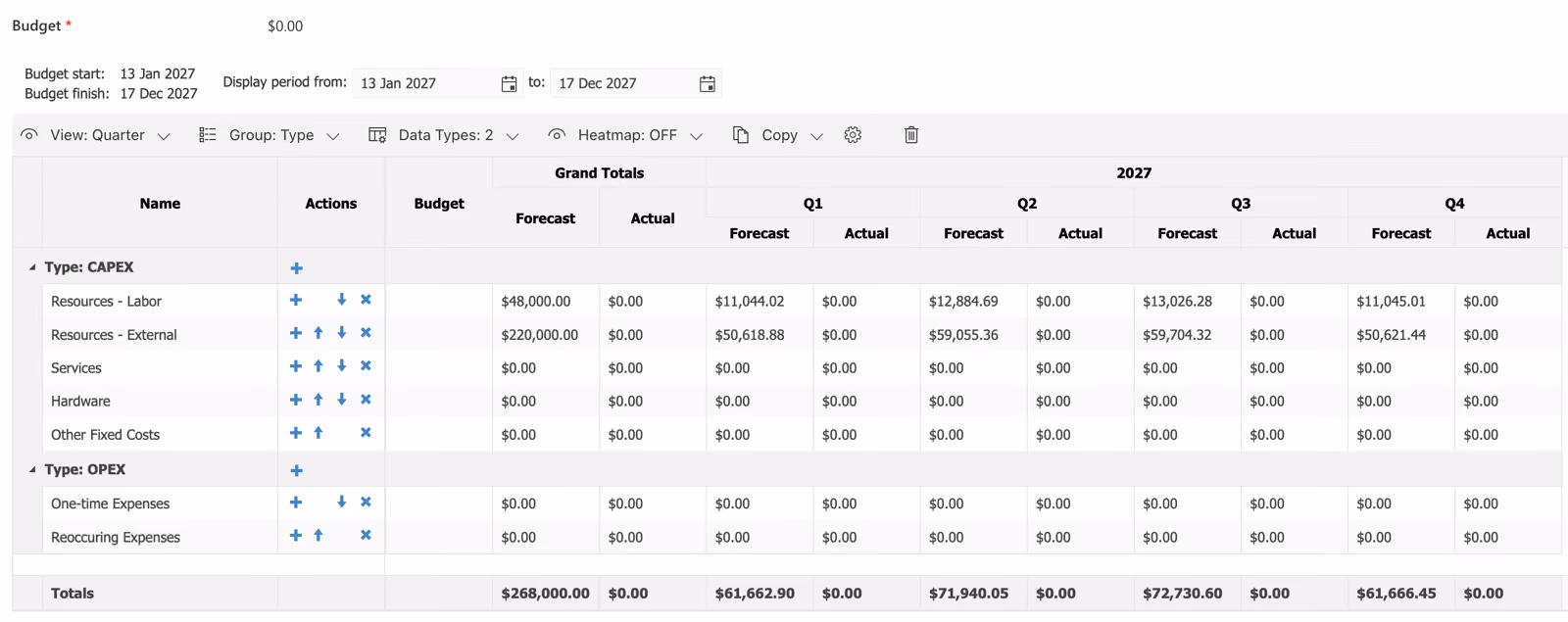Click the plus icon on Resources - Labor row
Screen dimensions: 1568x622
[295, 300]
